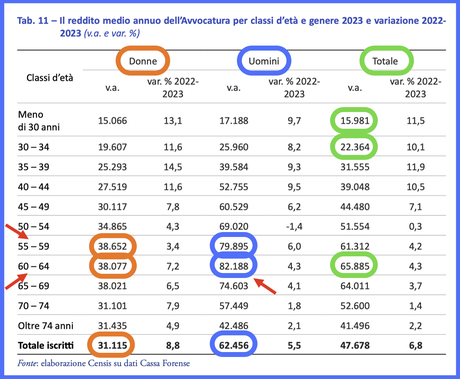Click the Donne value 38.021
The height and width of the screenshot is (379, 460).
(x=112, y=286)
